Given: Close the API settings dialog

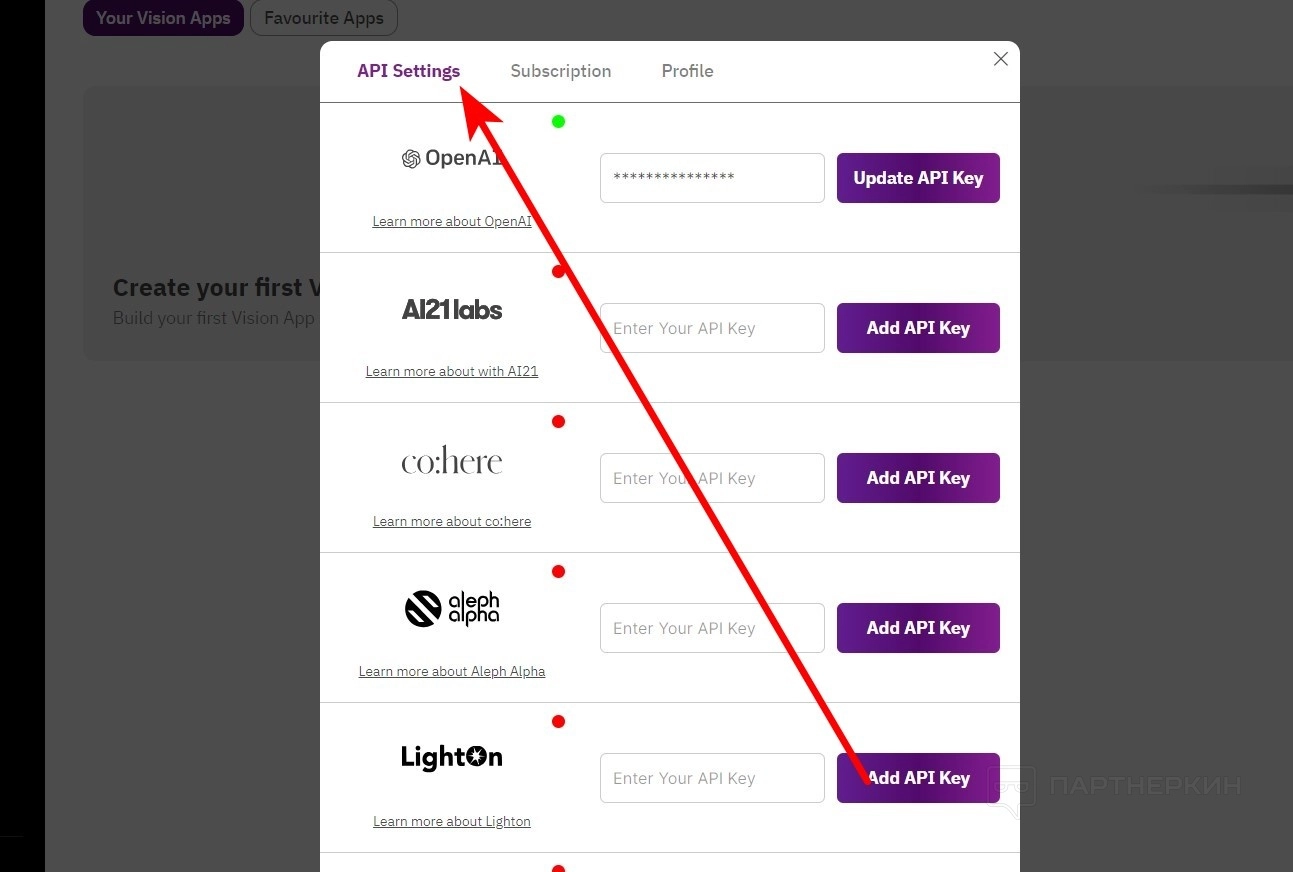Looking at the screenshot, I should click(1000, 59).
